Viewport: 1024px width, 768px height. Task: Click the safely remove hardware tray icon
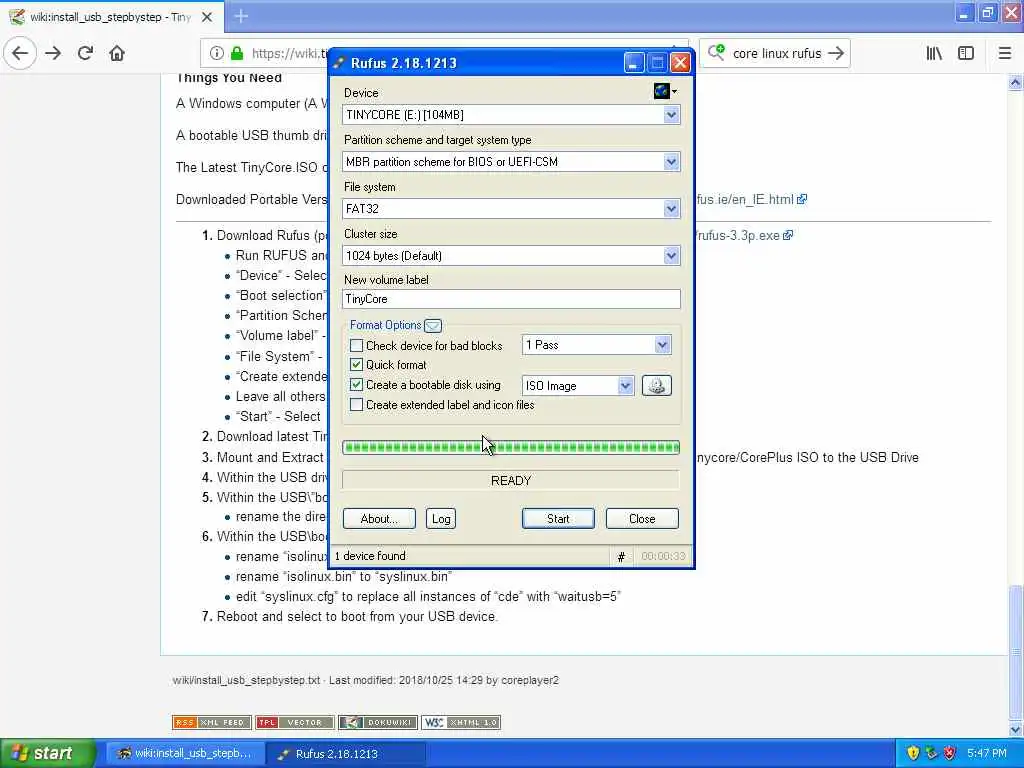pyautogui.click(x=931, y=753)
